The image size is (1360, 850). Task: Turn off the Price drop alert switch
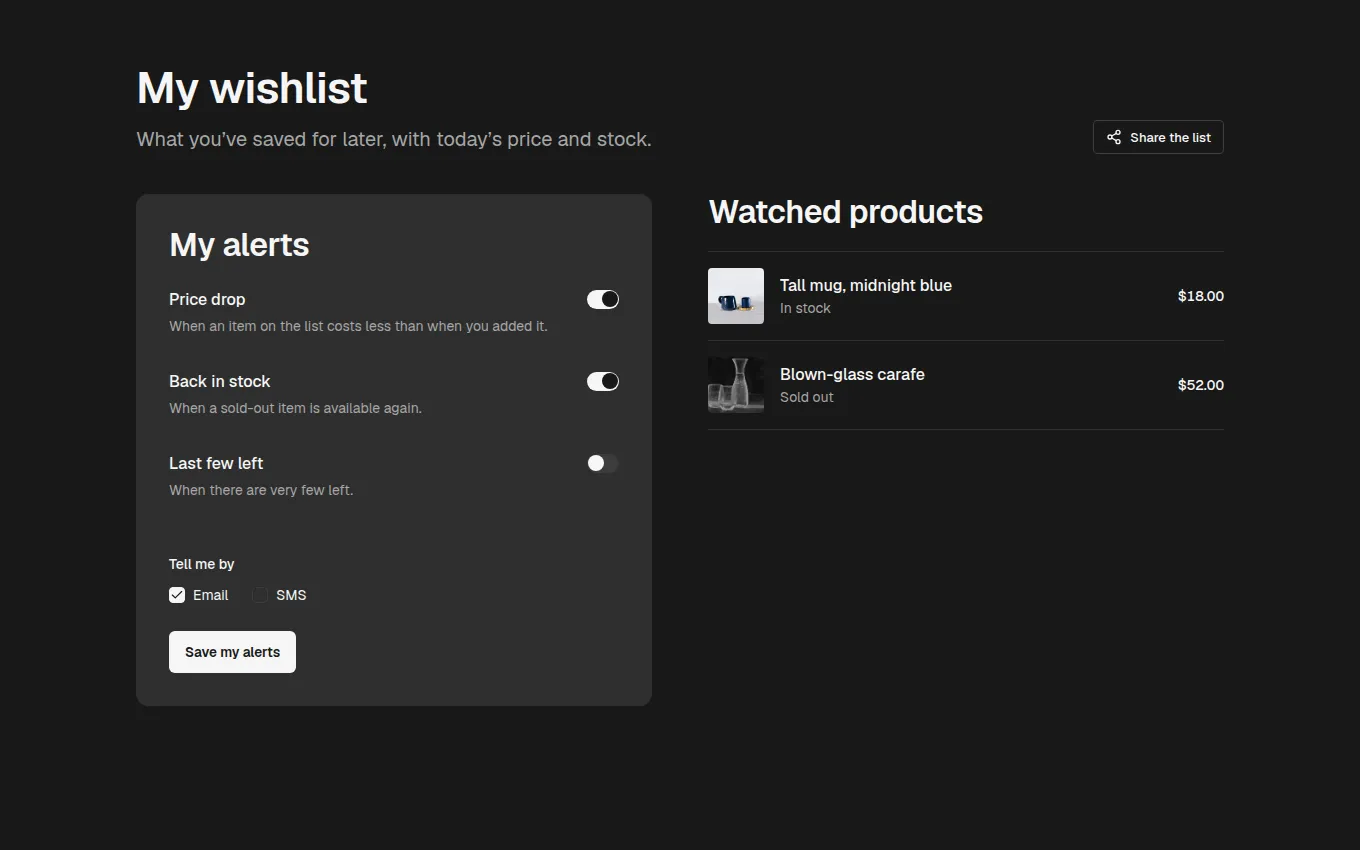pyautogui.click(x=603, y=299)
